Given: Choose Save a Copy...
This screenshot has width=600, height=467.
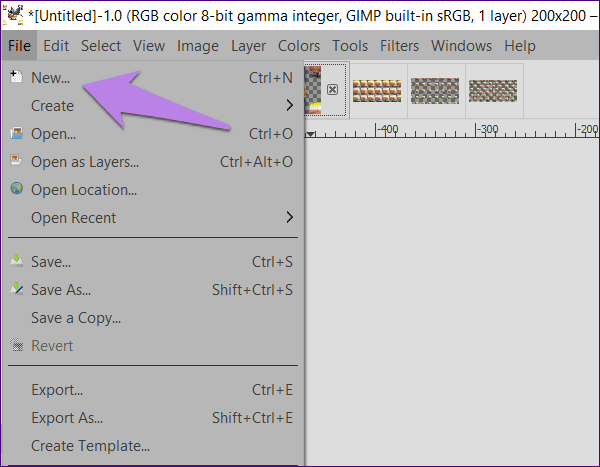Looking at the screenshot, I should click(152, 318).
